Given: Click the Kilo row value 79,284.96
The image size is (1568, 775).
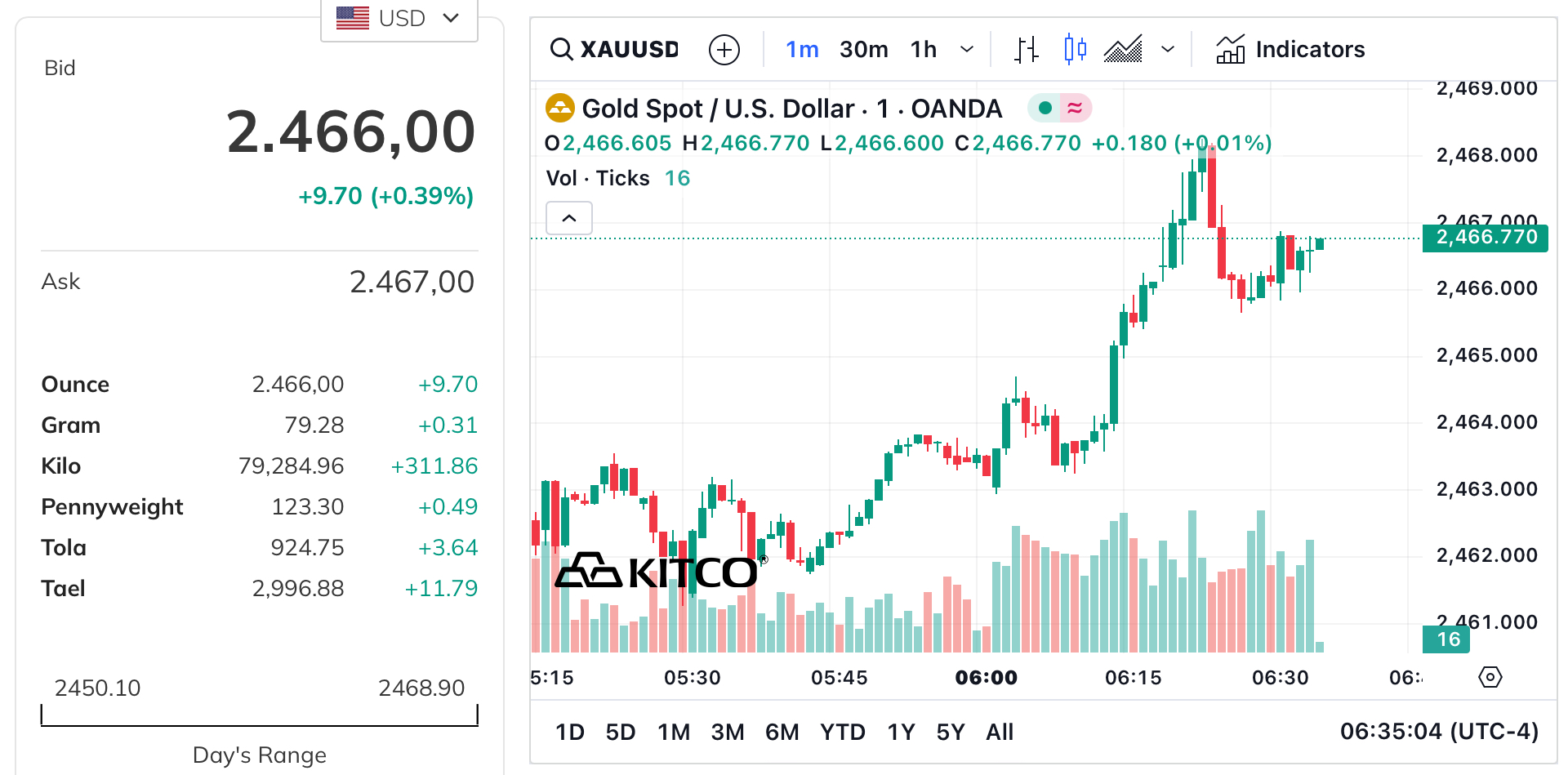Looking at the screenshot, I should pyautogui.click(x=291, y=466).
